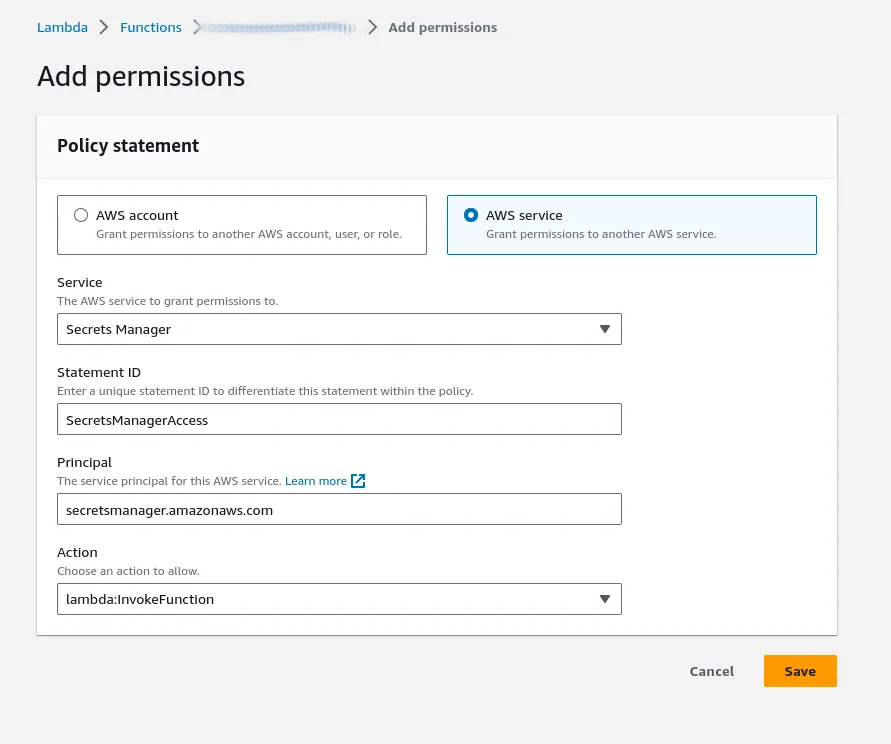Screen dimensions: 891x744
Task: Click the Service dropdown arrow icon
Action: click(x=605, y=329)
